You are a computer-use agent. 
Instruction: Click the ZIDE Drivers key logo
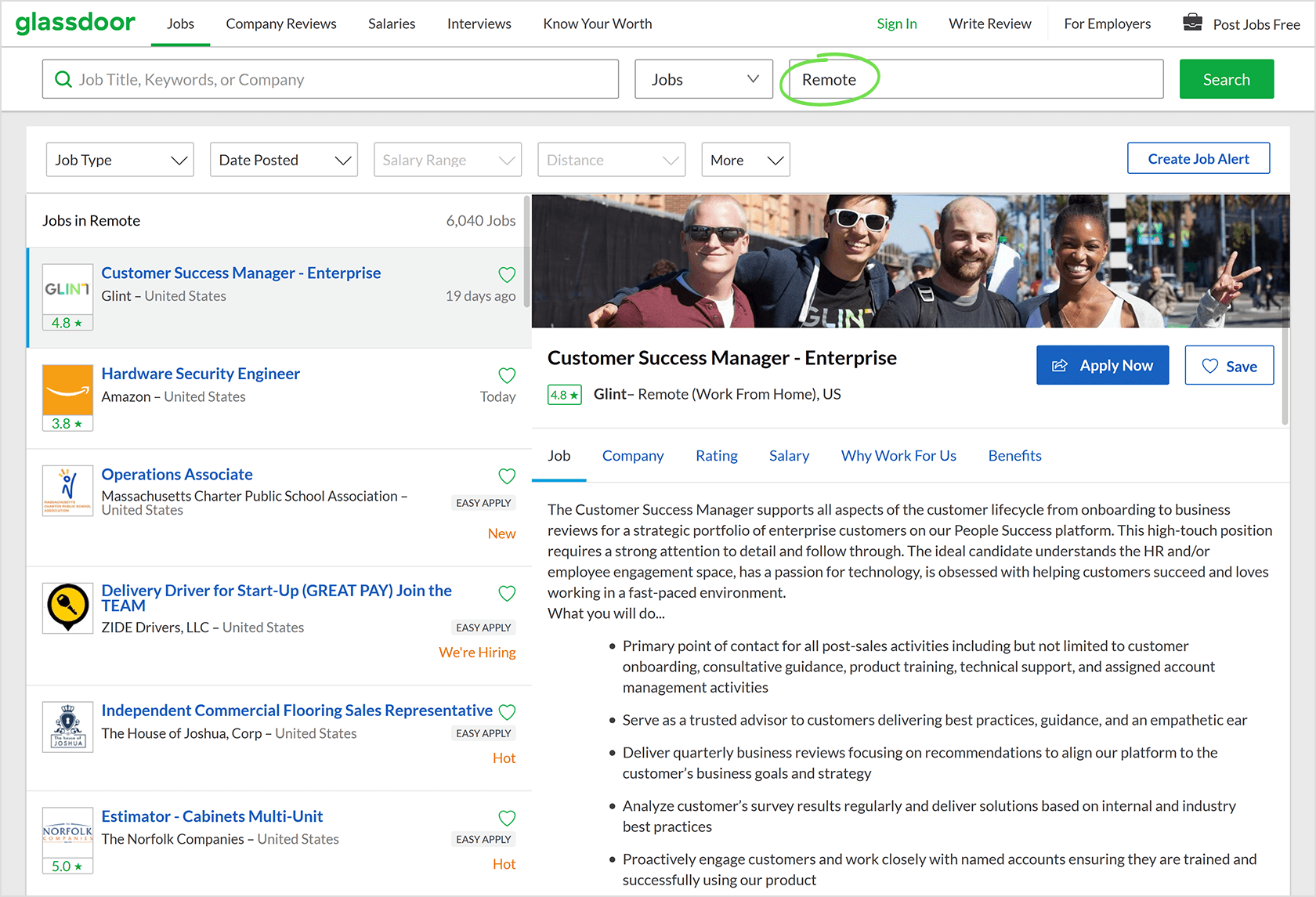(x=67, y=607)
